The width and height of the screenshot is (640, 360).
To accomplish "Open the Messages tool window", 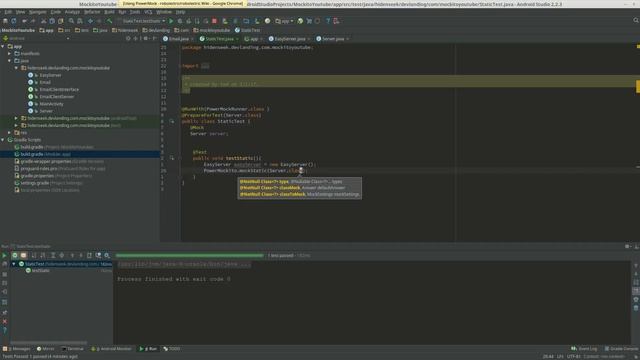I will pos(17,349).
